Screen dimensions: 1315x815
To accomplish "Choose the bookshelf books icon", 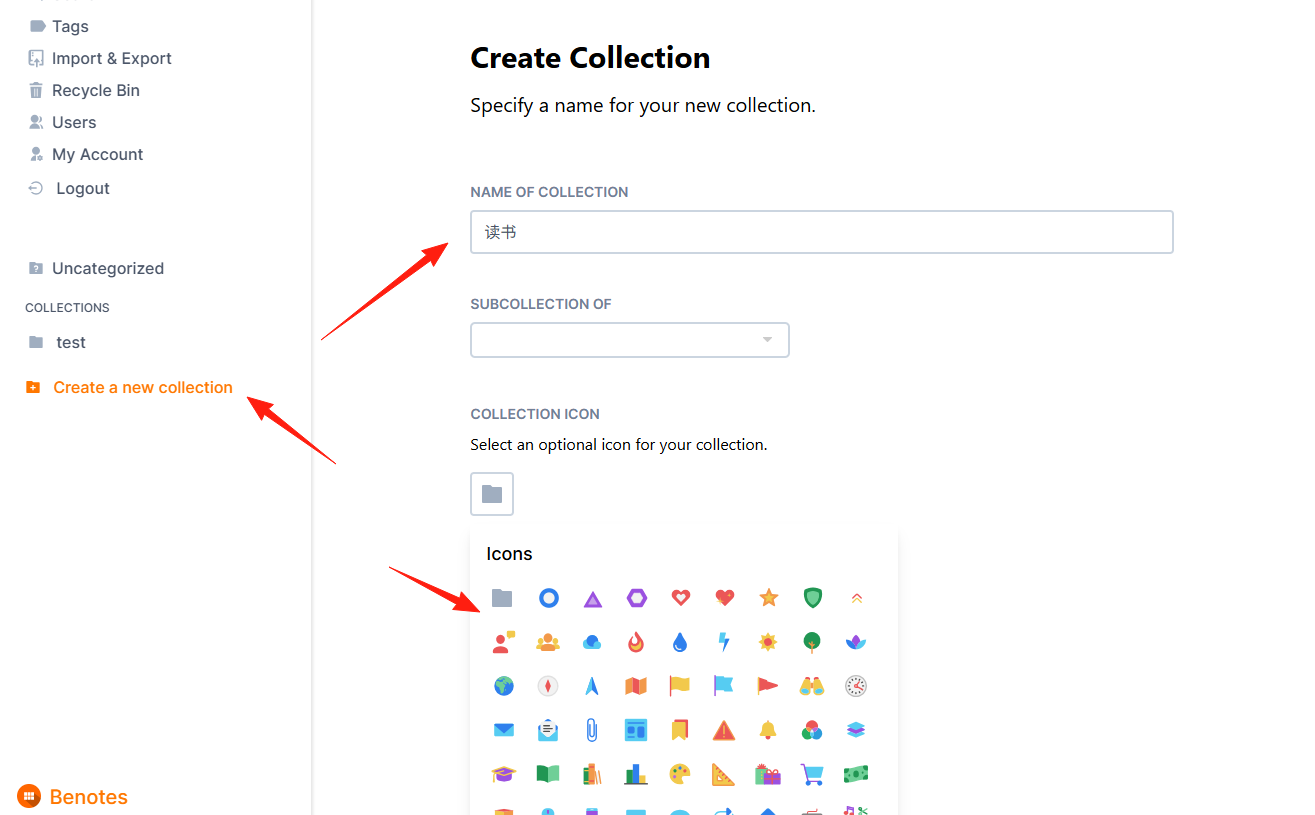I will [592, 774].
